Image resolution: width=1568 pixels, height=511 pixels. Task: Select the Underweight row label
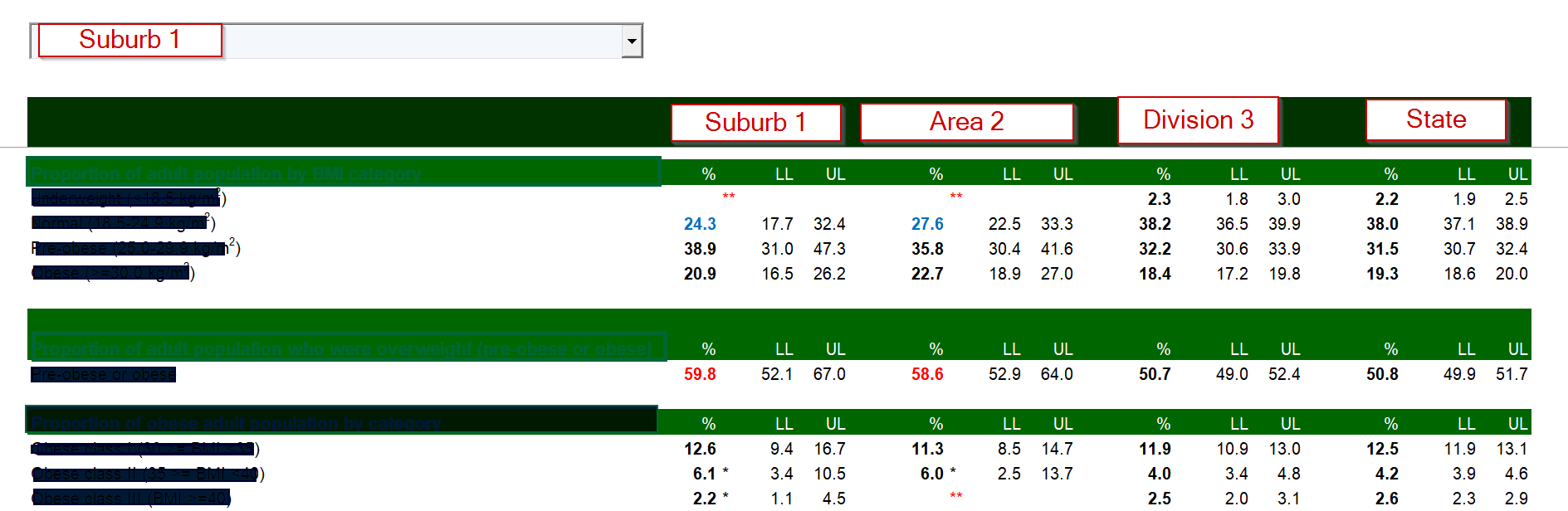click(129, 198)
